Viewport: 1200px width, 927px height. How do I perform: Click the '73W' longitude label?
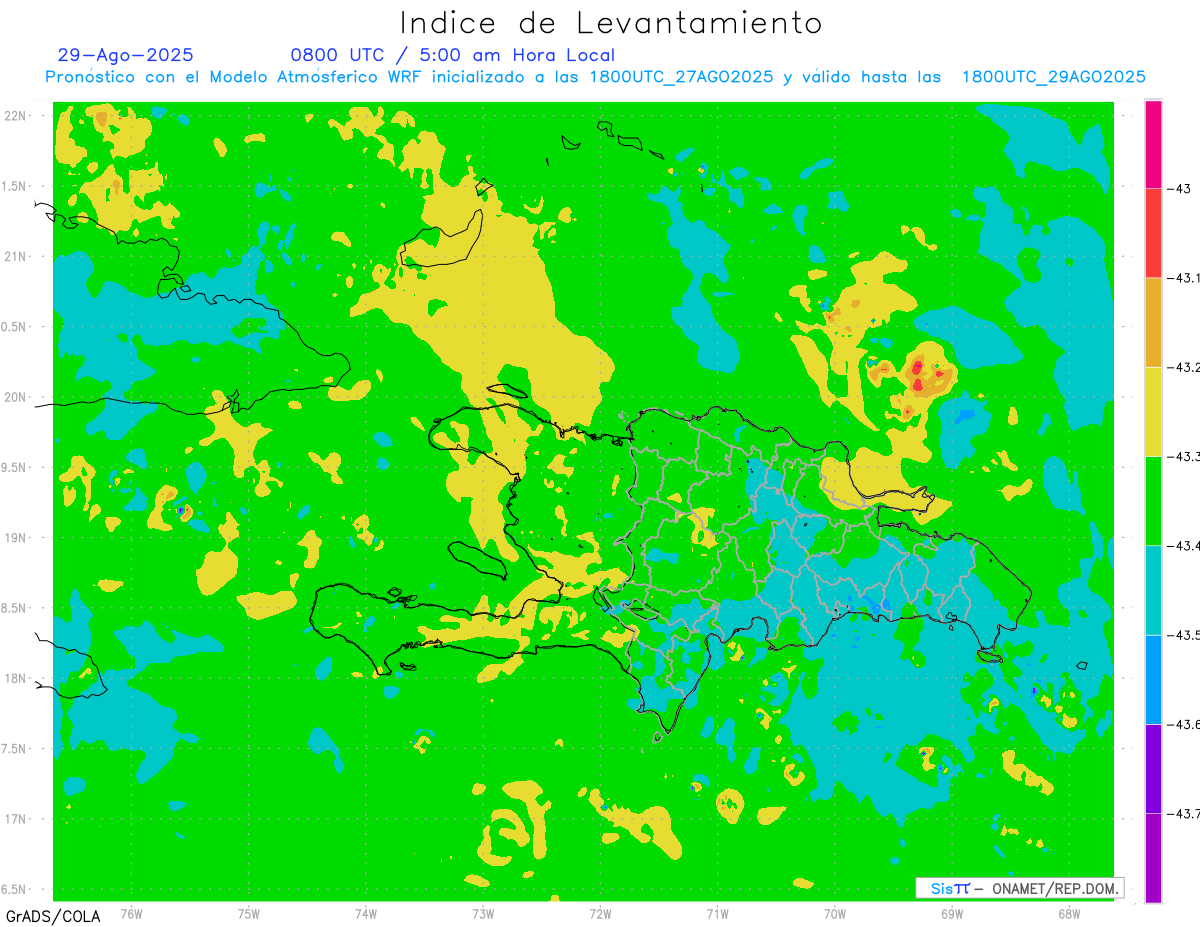[483, 913]
